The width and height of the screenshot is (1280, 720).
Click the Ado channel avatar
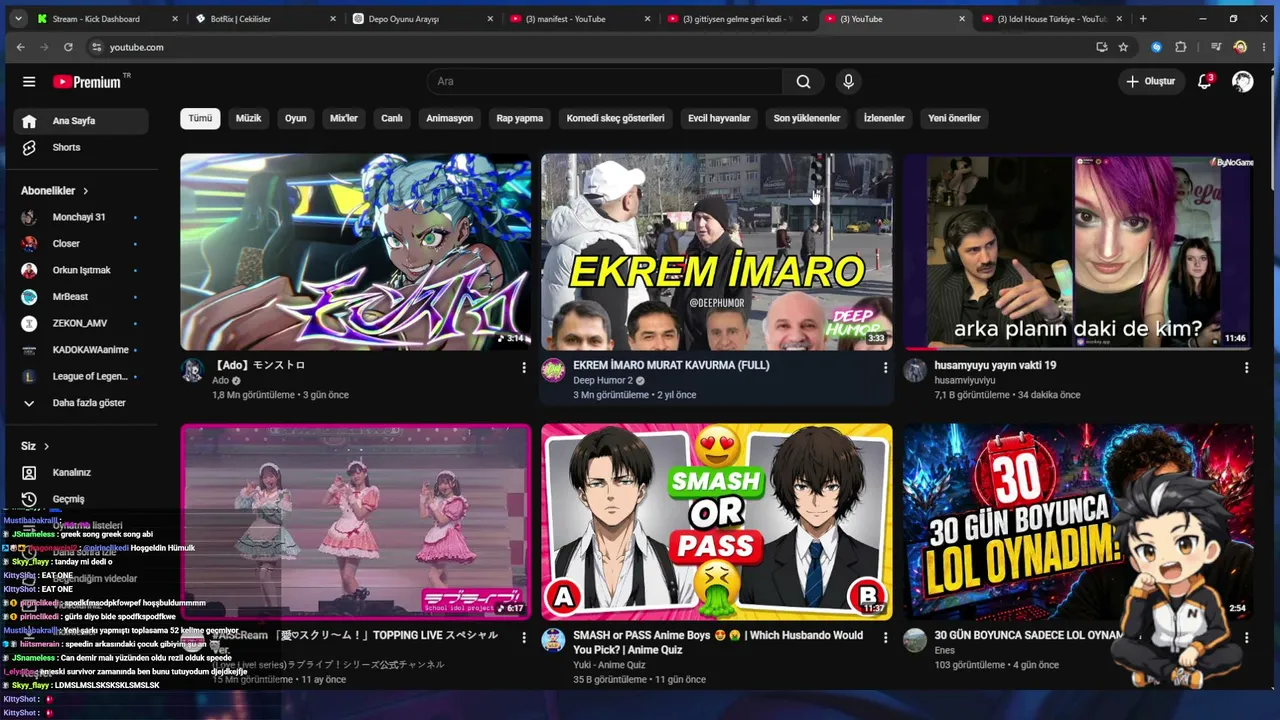[x=192, y=371]
